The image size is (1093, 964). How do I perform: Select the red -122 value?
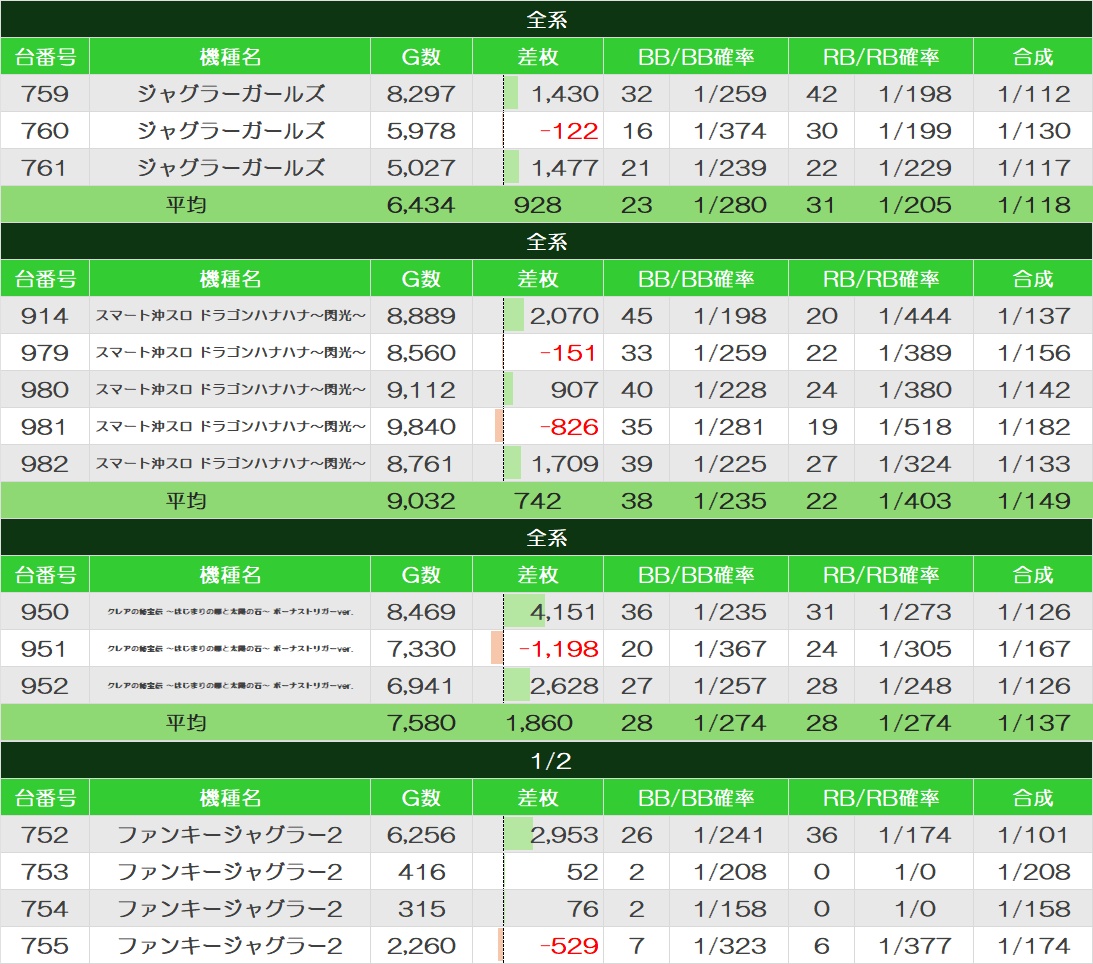tap(569, 130)
